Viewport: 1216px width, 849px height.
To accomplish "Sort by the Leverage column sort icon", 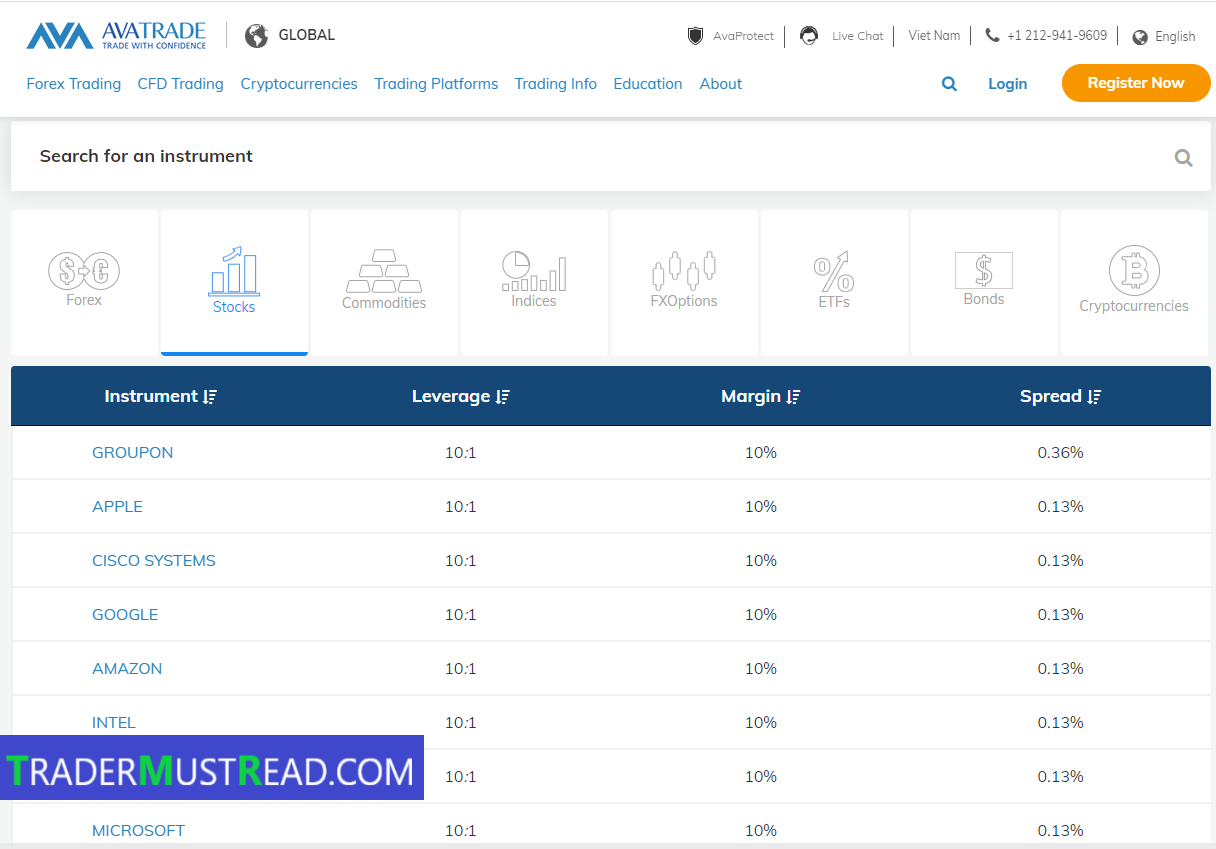I will click(x=502, y=397).
